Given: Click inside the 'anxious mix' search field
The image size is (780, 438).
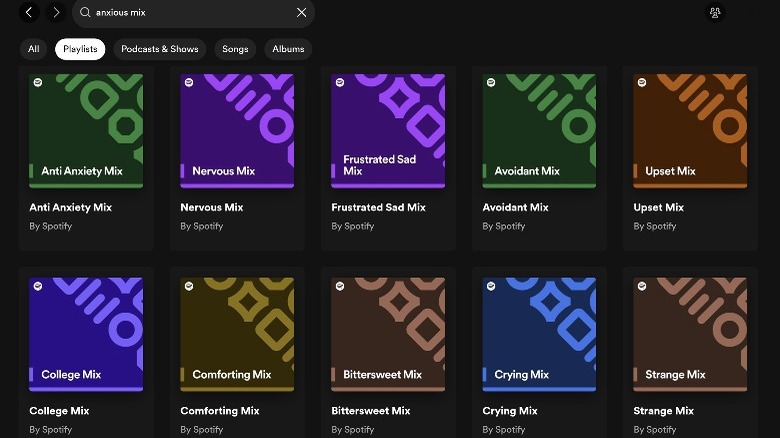Looking at the screenshot, I should (190, 13).
